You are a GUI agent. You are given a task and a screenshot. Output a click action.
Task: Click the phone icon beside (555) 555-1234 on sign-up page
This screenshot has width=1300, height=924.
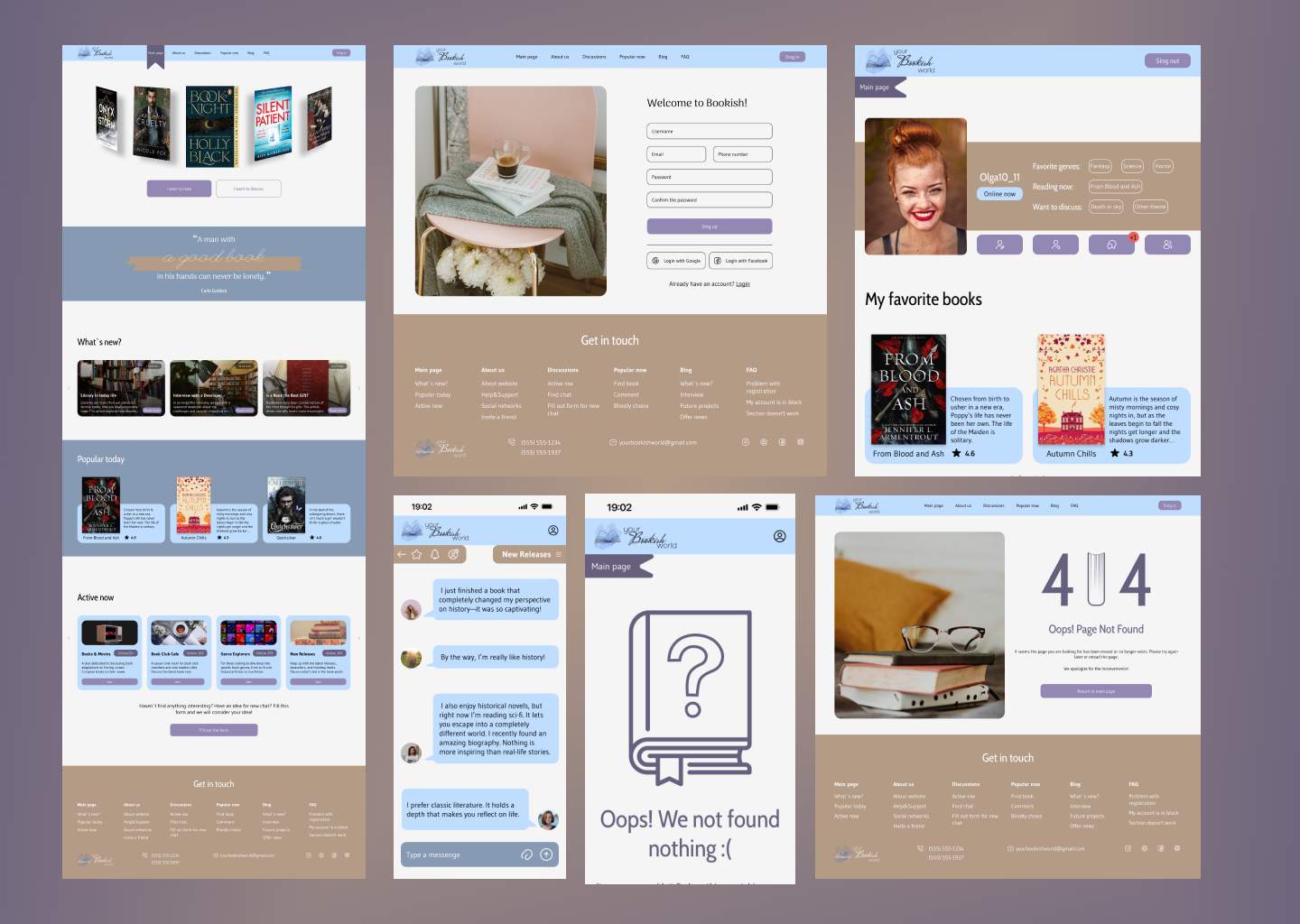[x=513, y=442]
